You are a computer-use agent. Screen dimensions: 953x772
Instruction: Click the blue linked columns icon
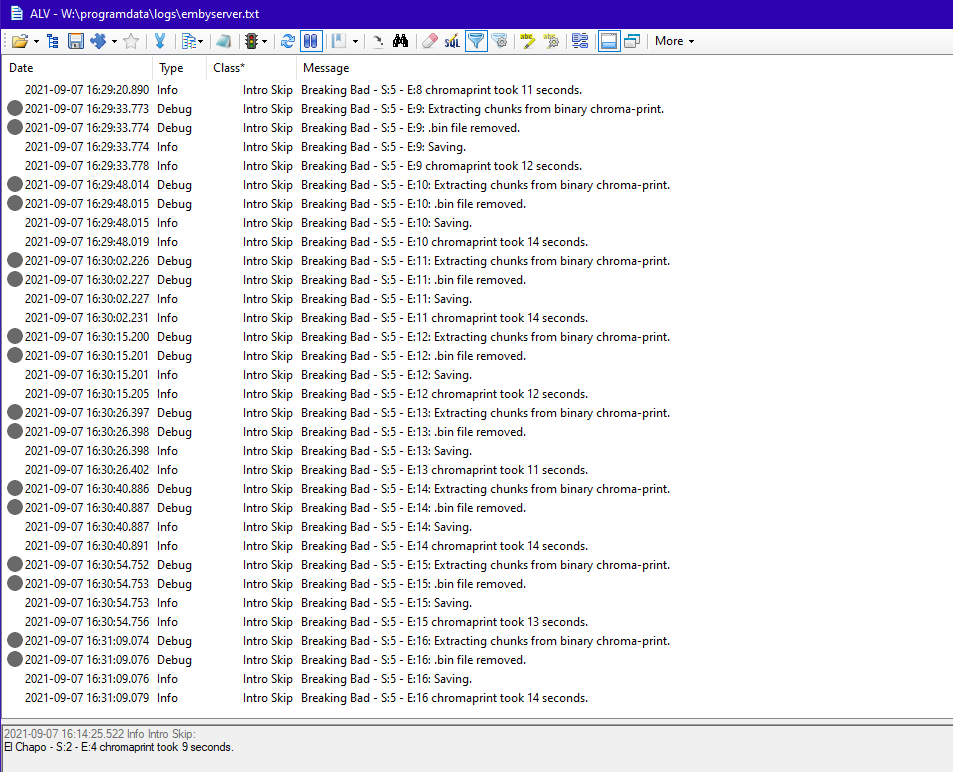point(580,41)
